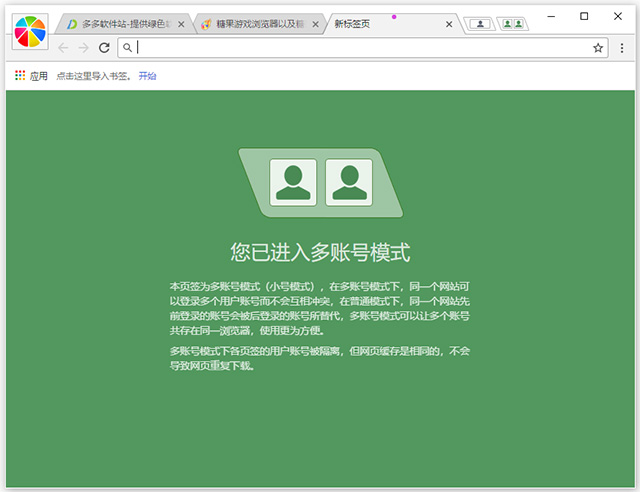
Task: Click the right user avatar graphic
Action: (349, 183)
